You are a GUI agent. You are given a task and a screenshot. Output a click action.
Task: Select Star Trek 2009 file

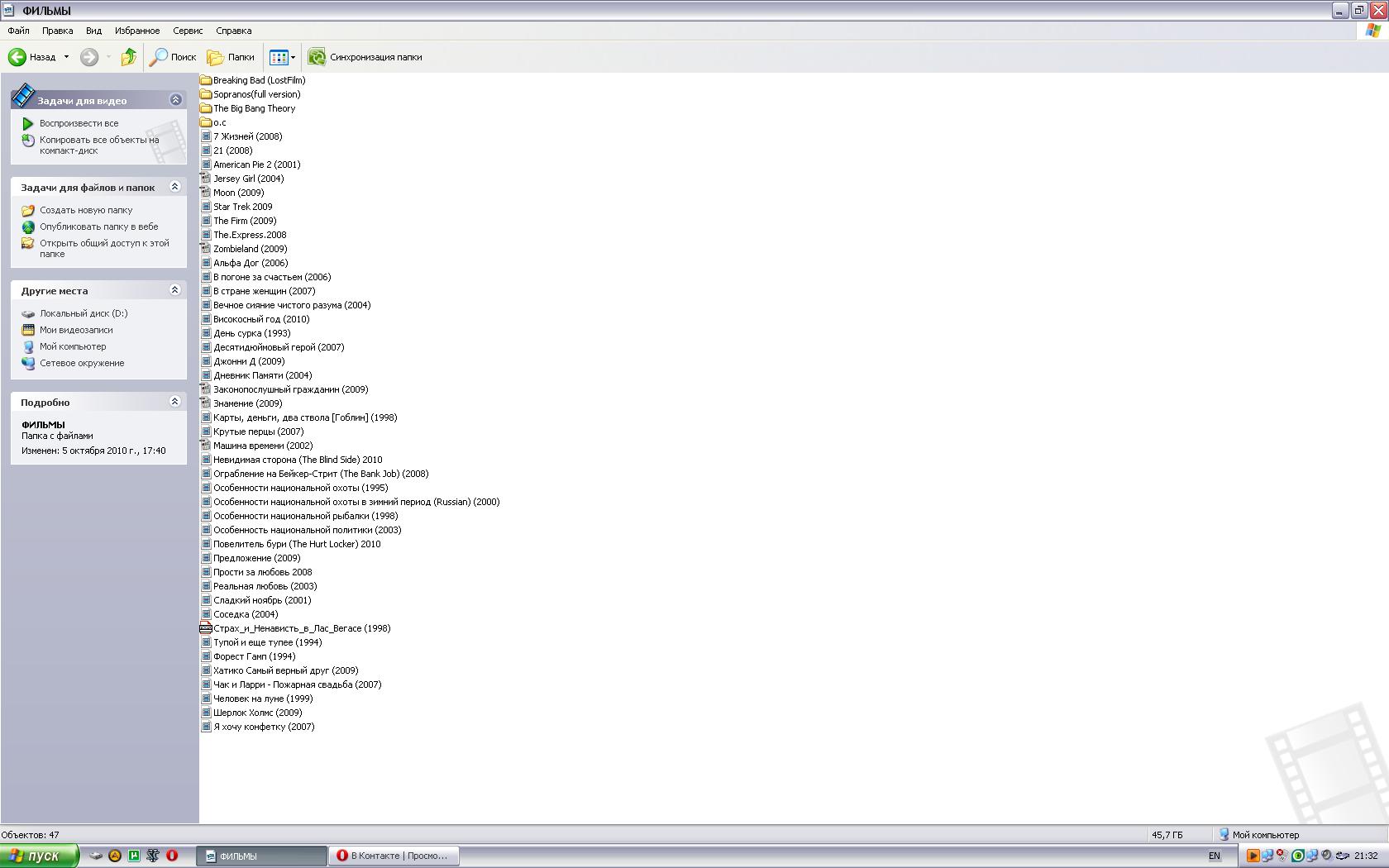(236, 207)
